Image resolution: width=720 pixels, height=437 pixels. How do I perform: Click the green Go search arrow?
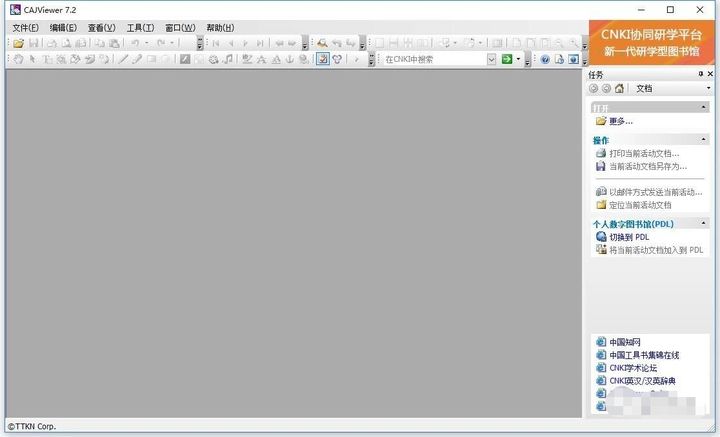point(507,59)
